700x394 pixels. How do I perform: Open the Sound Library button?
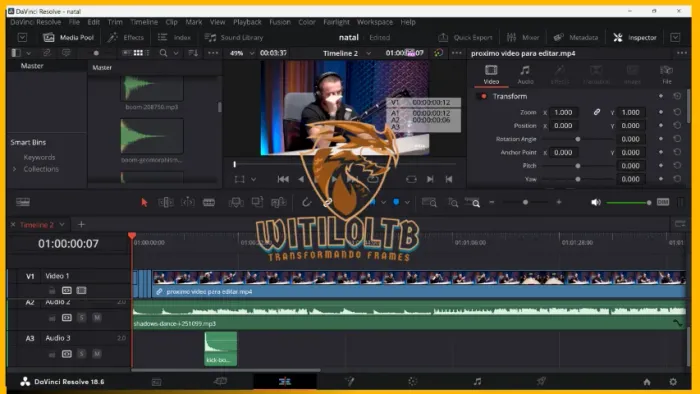point(234,37)
